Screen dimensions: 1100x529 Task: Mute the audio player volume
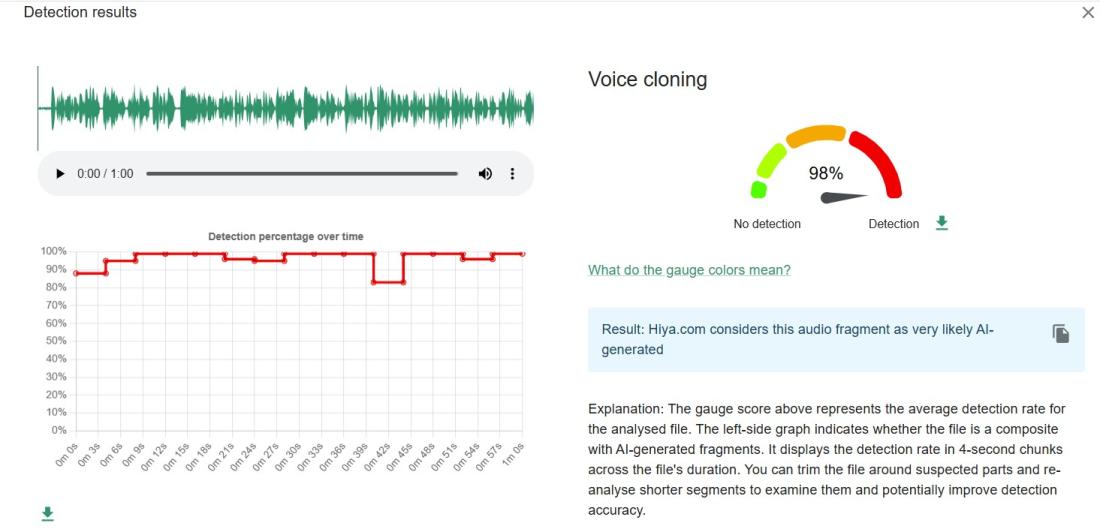[x=485, y=174]
